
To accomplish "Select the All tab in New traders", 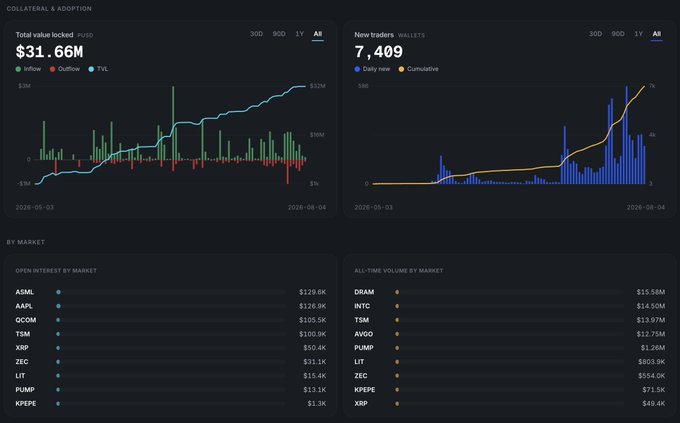I will tap(657, 34).
